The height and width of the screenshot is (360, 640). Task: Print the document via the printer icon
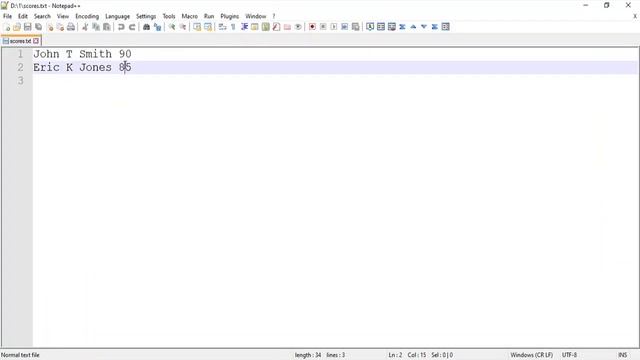pos(71,27)
